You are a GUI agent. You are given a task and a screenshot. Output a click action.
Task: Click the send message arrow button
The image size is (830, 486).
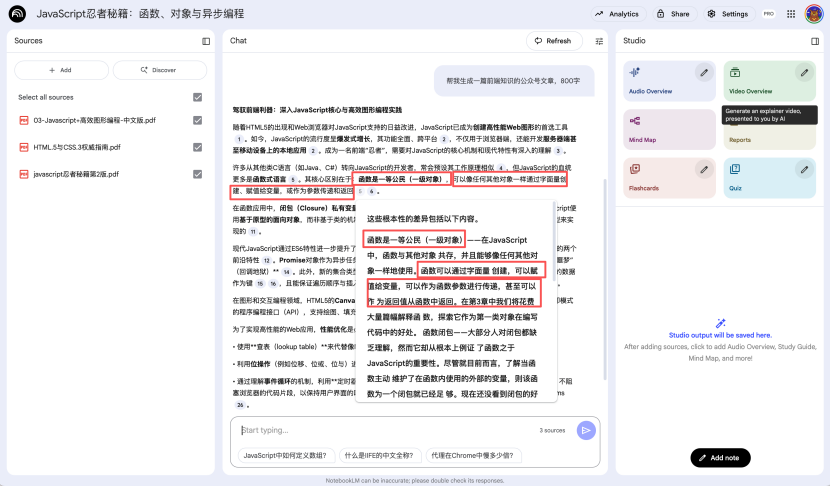click(x=586, y=430)
